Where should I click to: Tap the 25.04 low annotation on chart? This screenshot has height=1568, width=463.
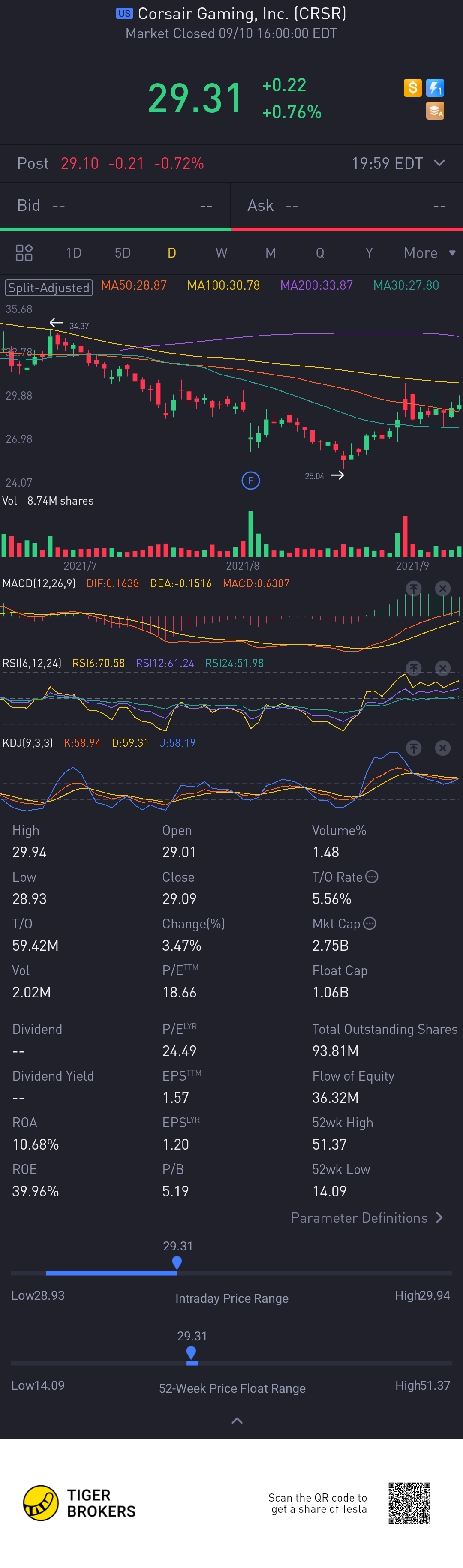315,476
